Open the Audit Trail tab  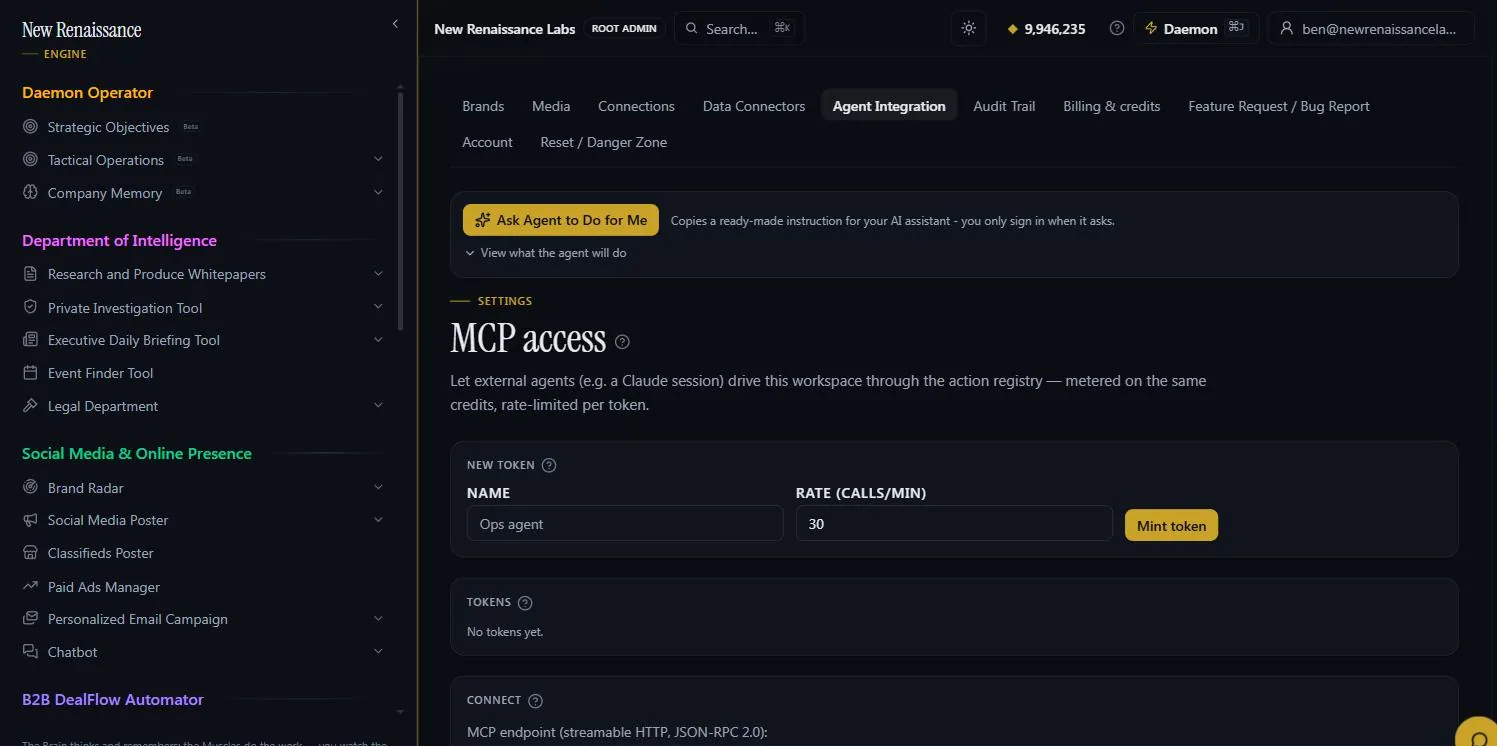pos(1004,106)
